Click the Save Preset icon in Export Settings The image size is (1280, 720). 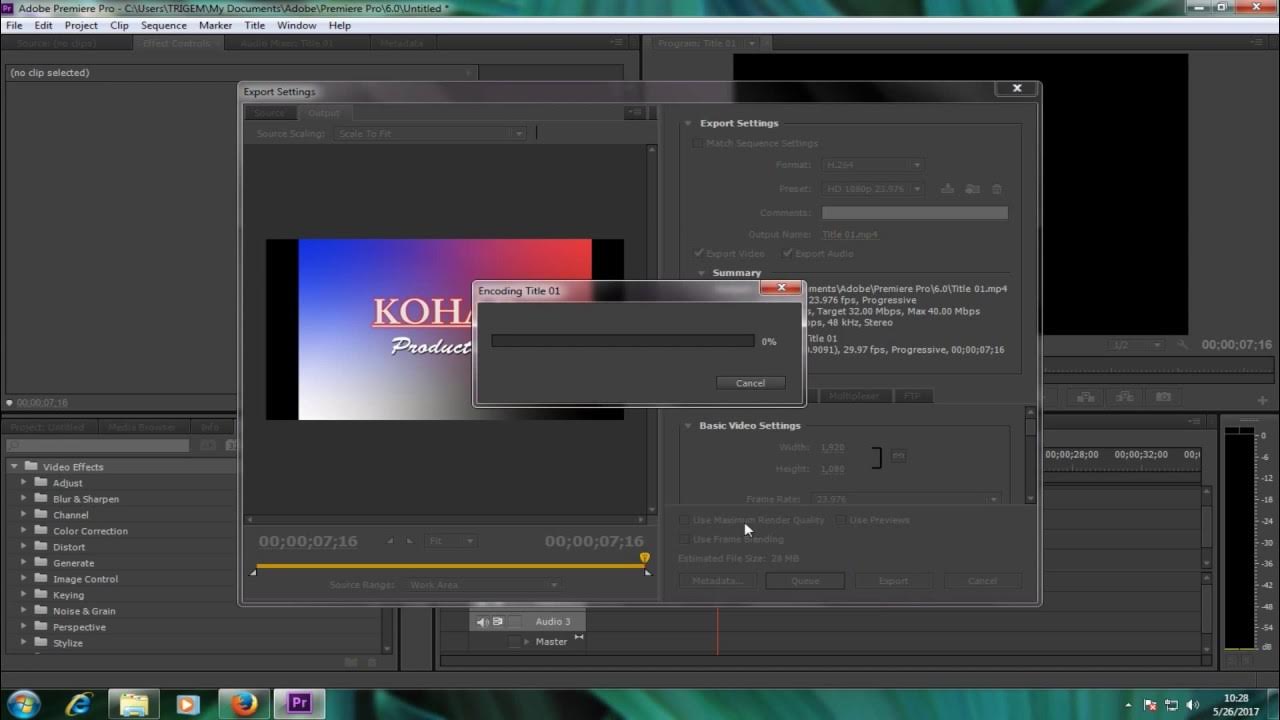(x=947, y=189)
